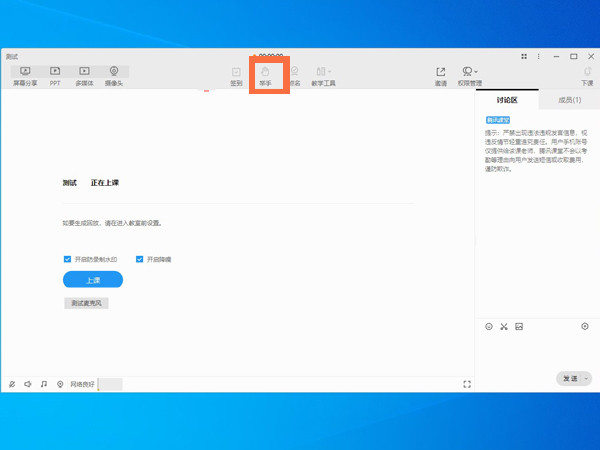The width and height of the screenshot is (600, 450).
Task: Click the fullscreen icon at bottom right of whiteboard
Action: 467,384
